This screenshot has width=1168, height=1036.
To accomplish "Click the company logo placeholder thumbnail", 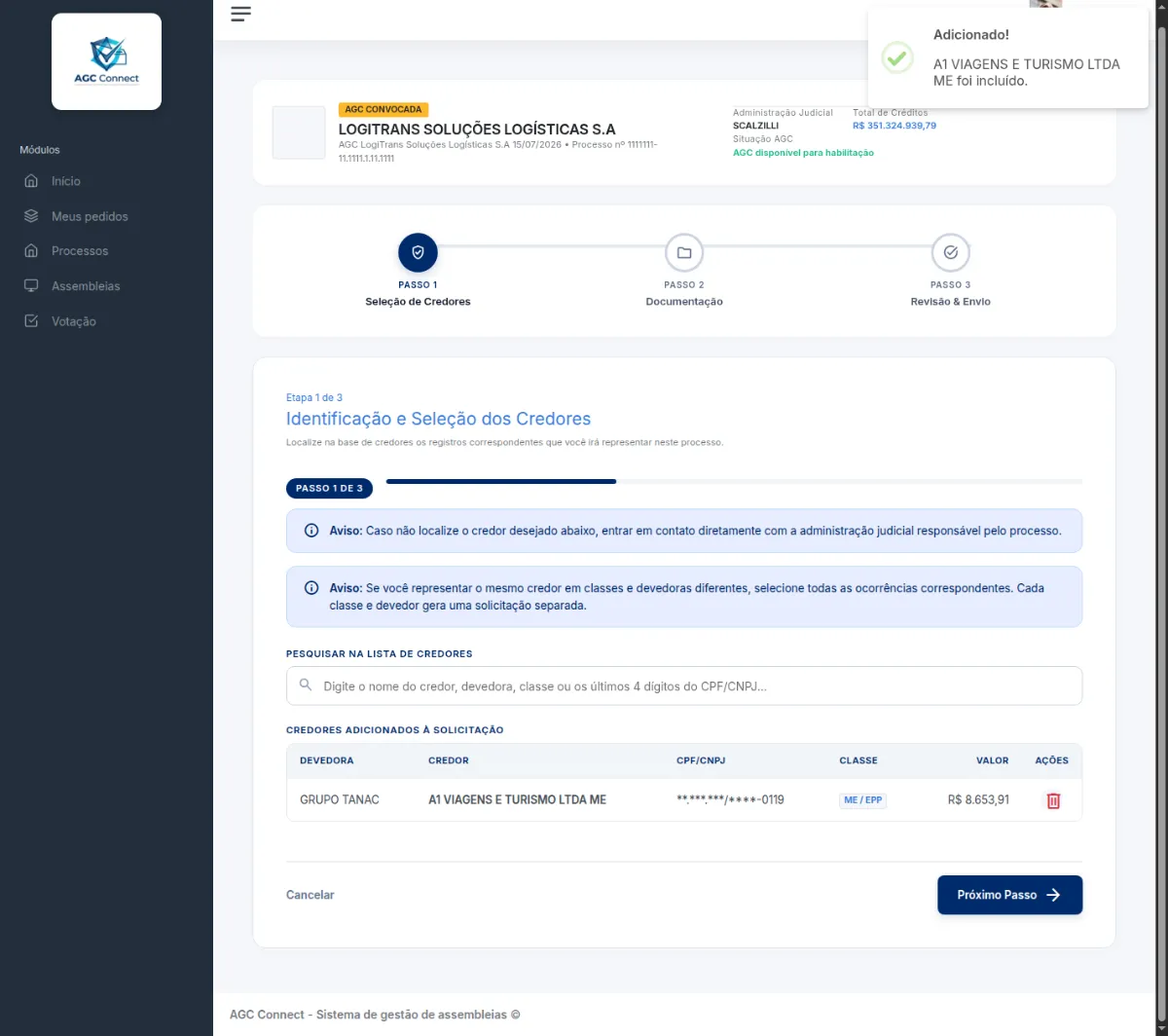I will [299, 132].
